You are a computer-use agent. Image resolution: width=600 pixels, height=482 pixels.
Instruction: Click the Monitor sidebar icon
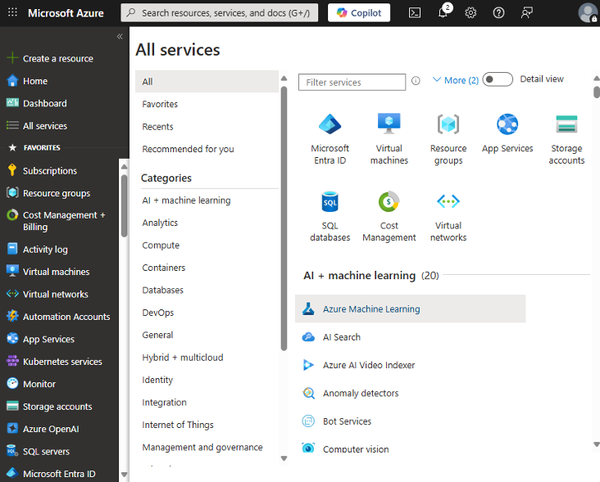pos(12,383)
